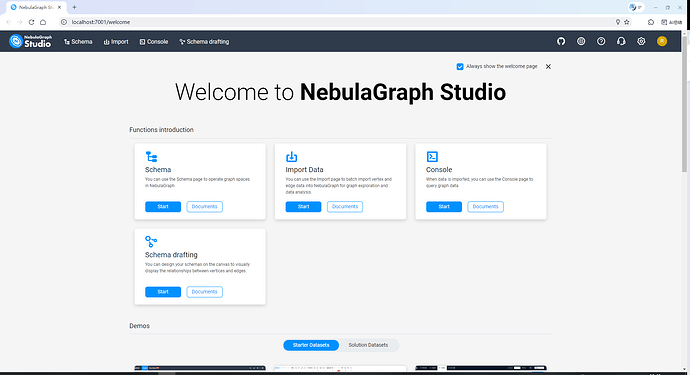The image size is (690, 375).
Task: Open the settings gear icon
Action: point(641,41)
